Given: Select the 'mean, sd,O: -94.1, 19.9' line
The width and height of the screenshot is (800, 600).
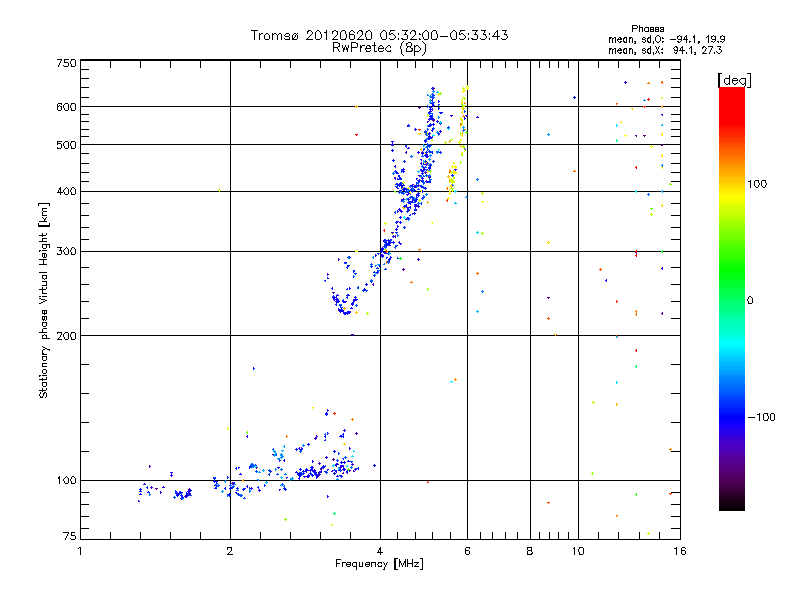Looking at the screenshot, I should 667,39.
